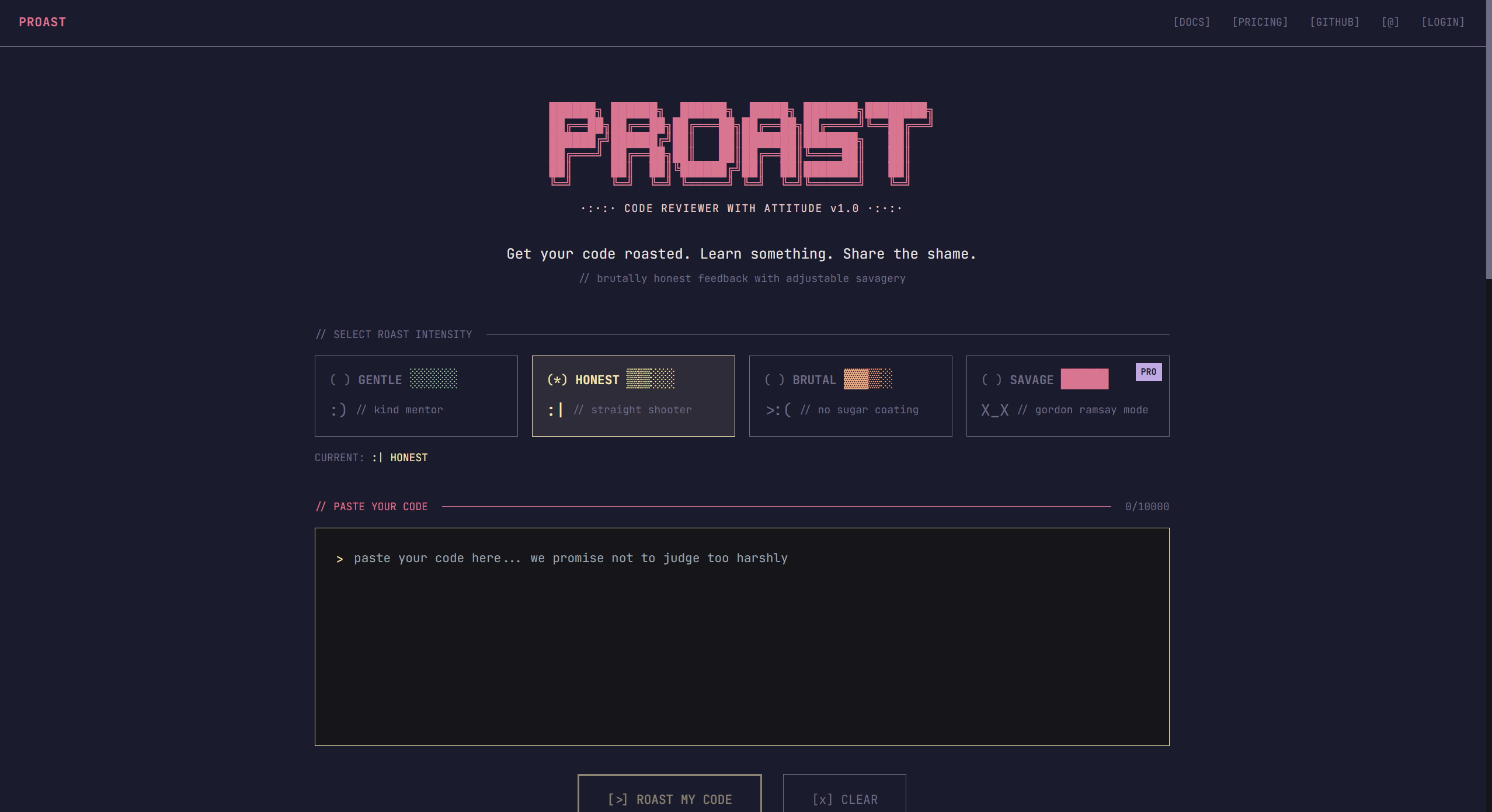The image size is (1492, 812).
Task: Click the pink color swatch on the SAVAGE card
Action: click(1083, 379)
